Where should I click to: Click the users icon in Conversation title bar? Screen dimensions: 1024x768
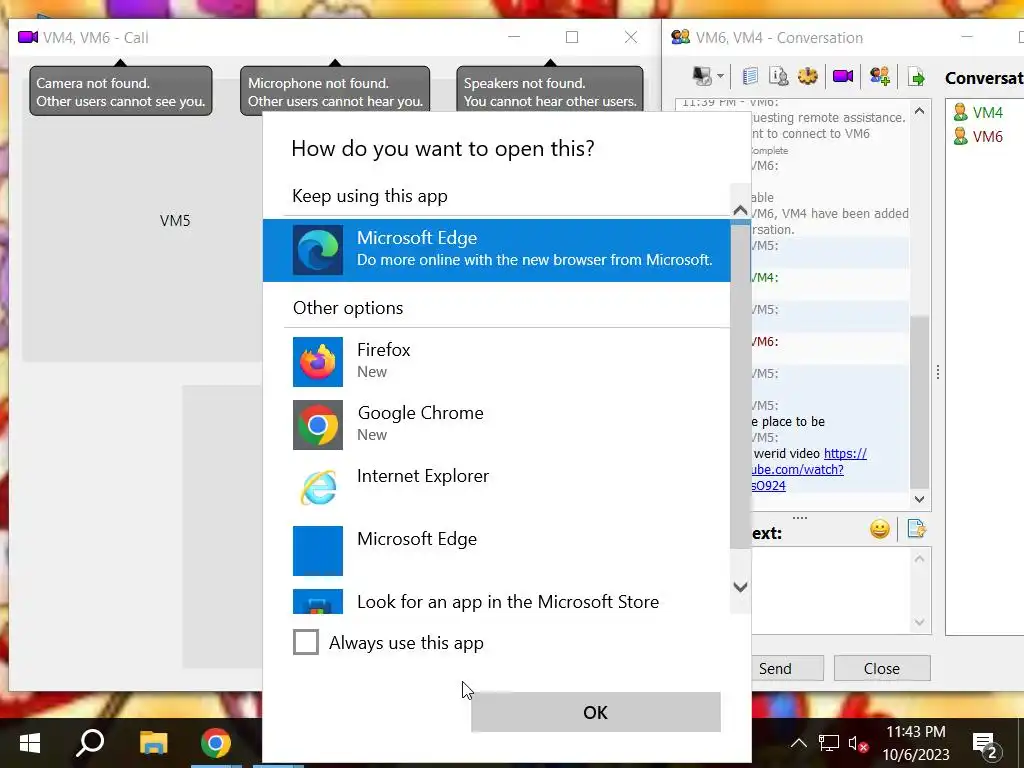click(680, 37)
